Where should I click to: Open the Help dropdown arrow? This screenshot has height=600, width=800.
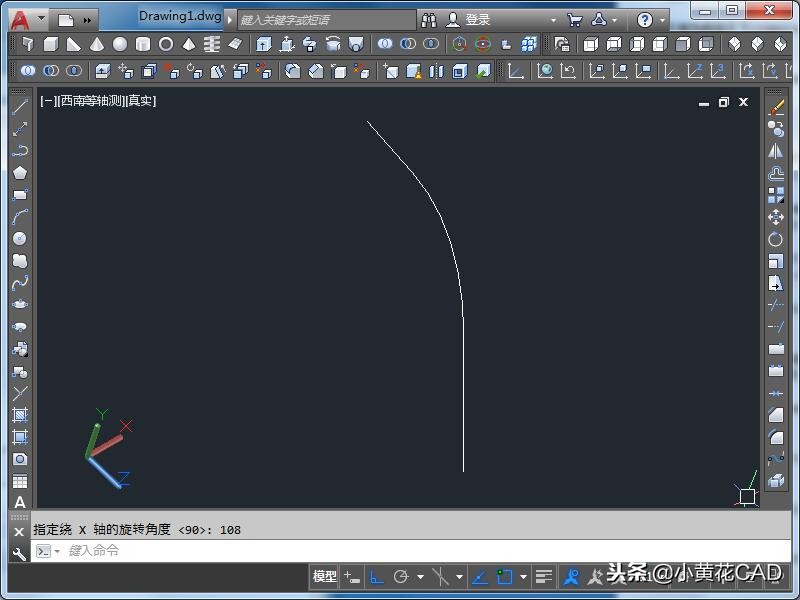[663, 19]
